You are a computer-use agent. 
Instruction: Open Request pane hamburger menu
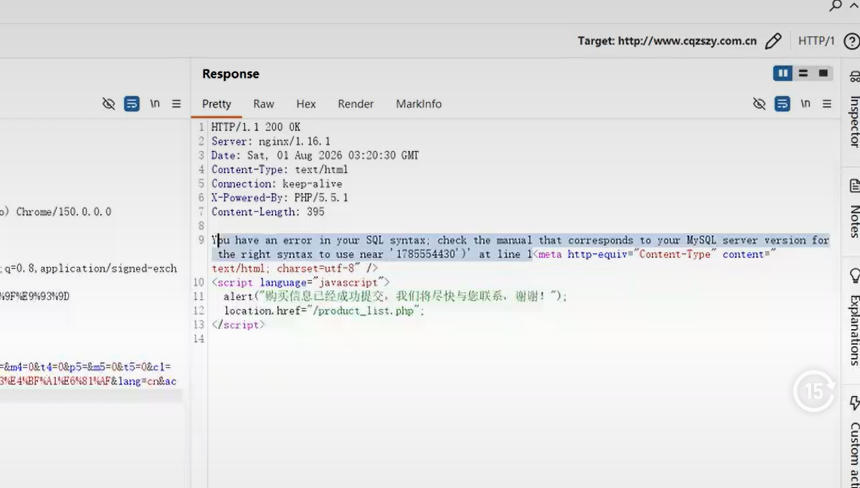(176, 104)
